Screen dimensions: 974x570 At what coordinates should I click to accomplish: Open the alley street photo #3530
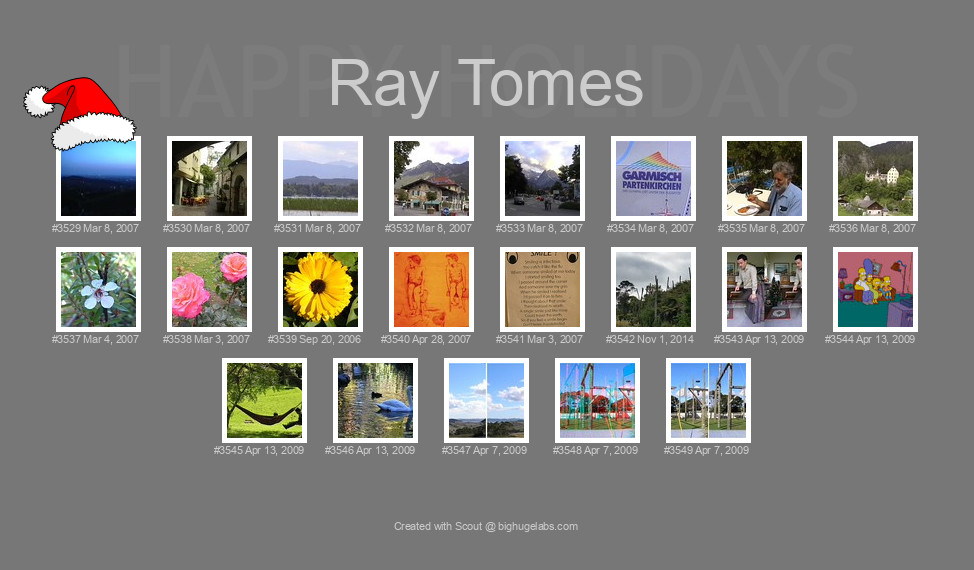pyautogui.click(x=209, y=178)
